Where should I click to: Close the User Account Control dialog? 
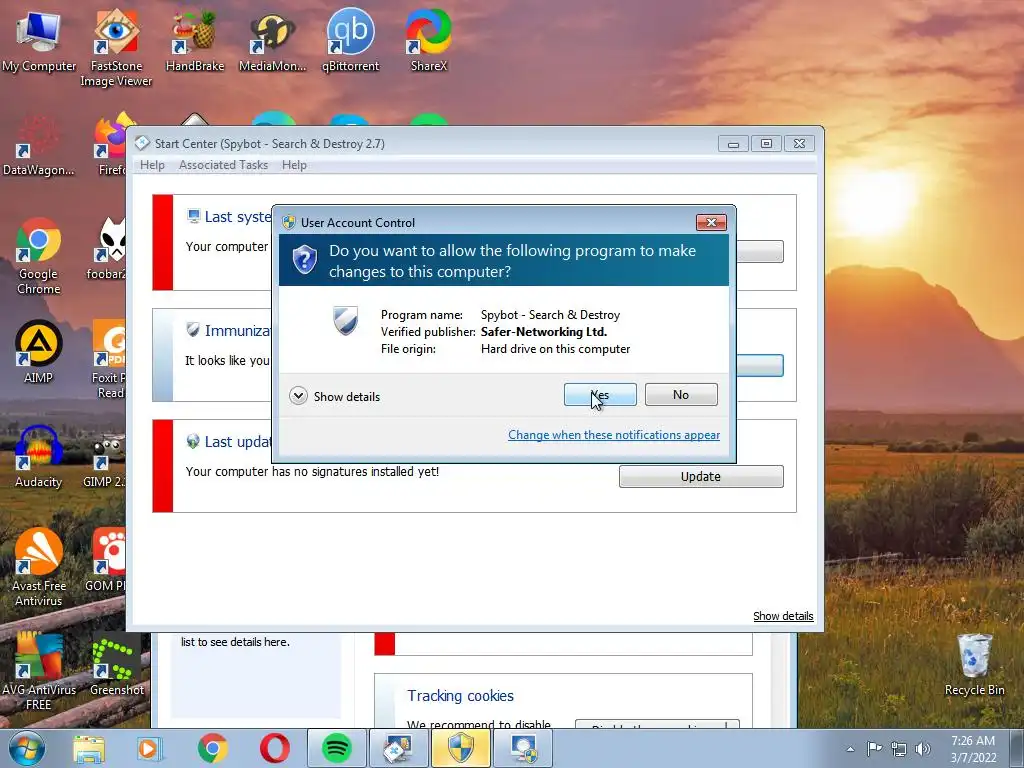pos(711,223)
